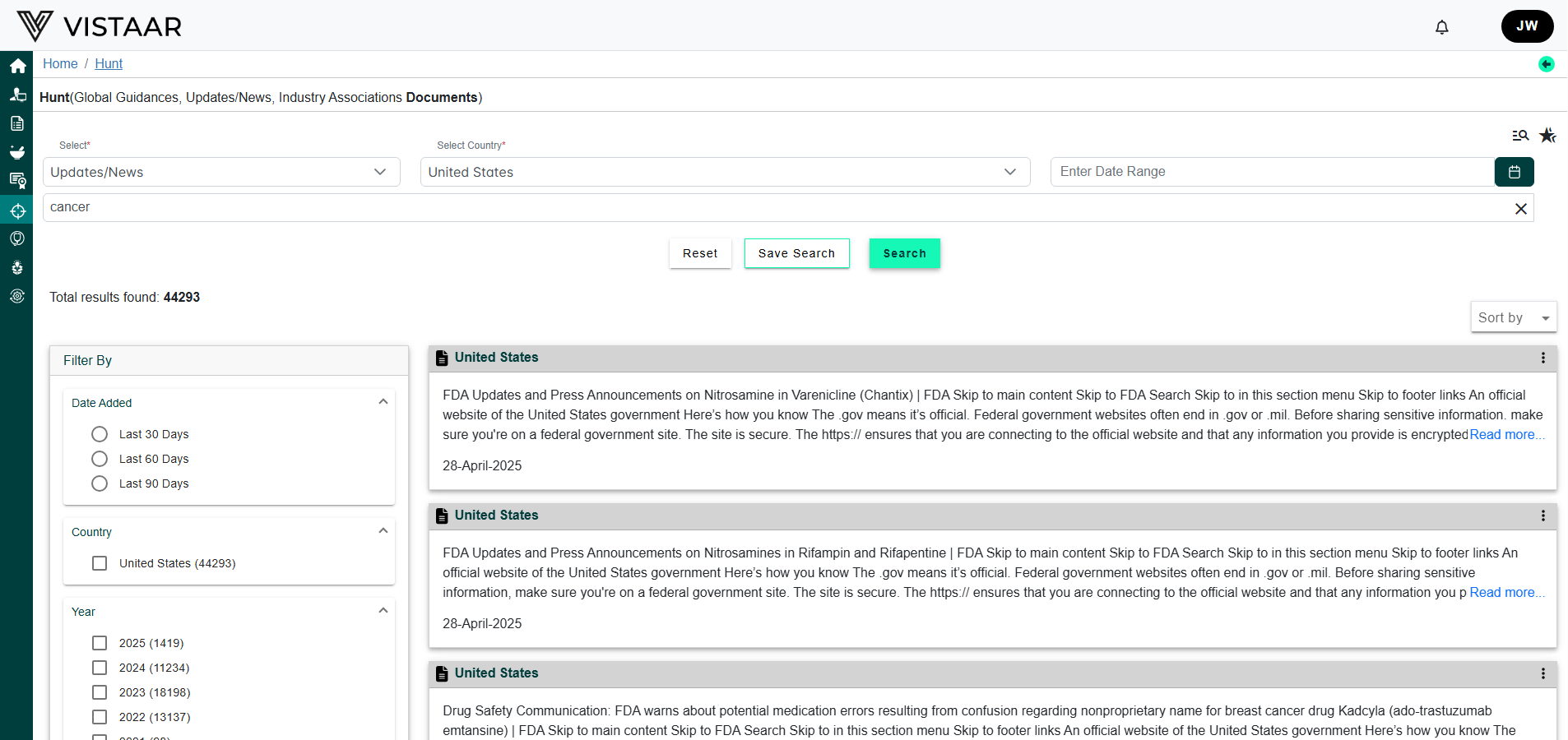The width and height of the screenshot is (1568, 740).
Task: Select the Last 30 Days radio button
Action: tap(100, 434)
